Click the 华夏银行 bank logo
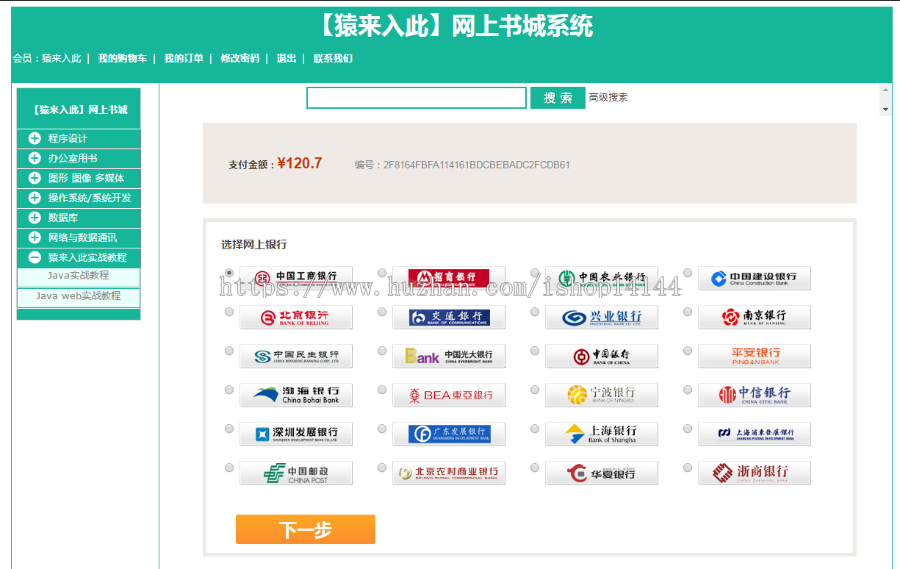Screen dimensions: 900x569 [x=602, y=473]
